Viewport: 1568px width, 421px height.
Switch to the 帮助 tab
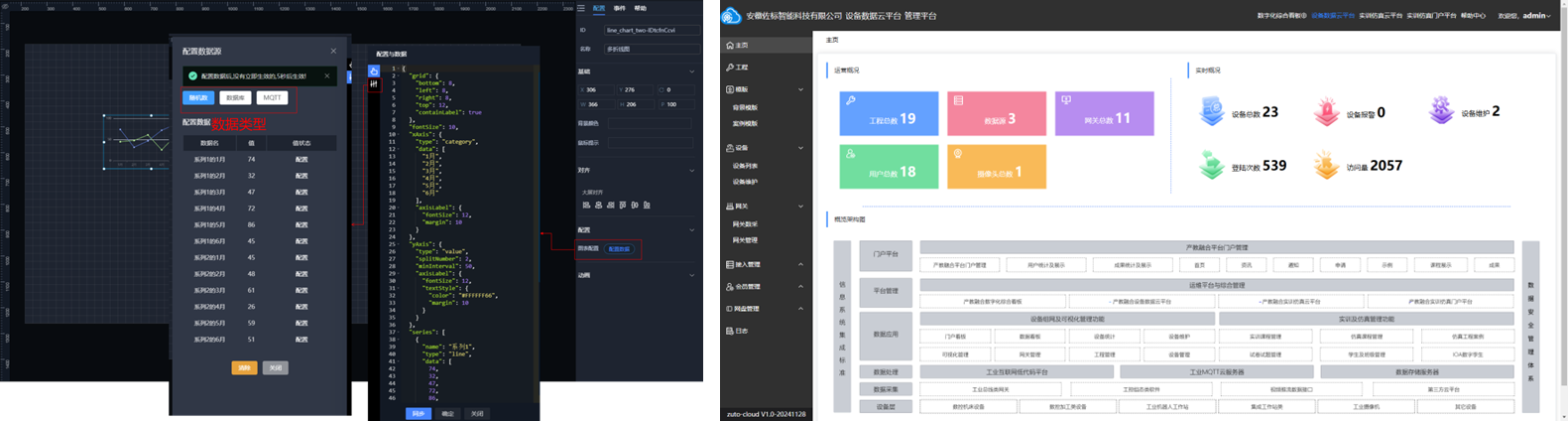(641, 8)
